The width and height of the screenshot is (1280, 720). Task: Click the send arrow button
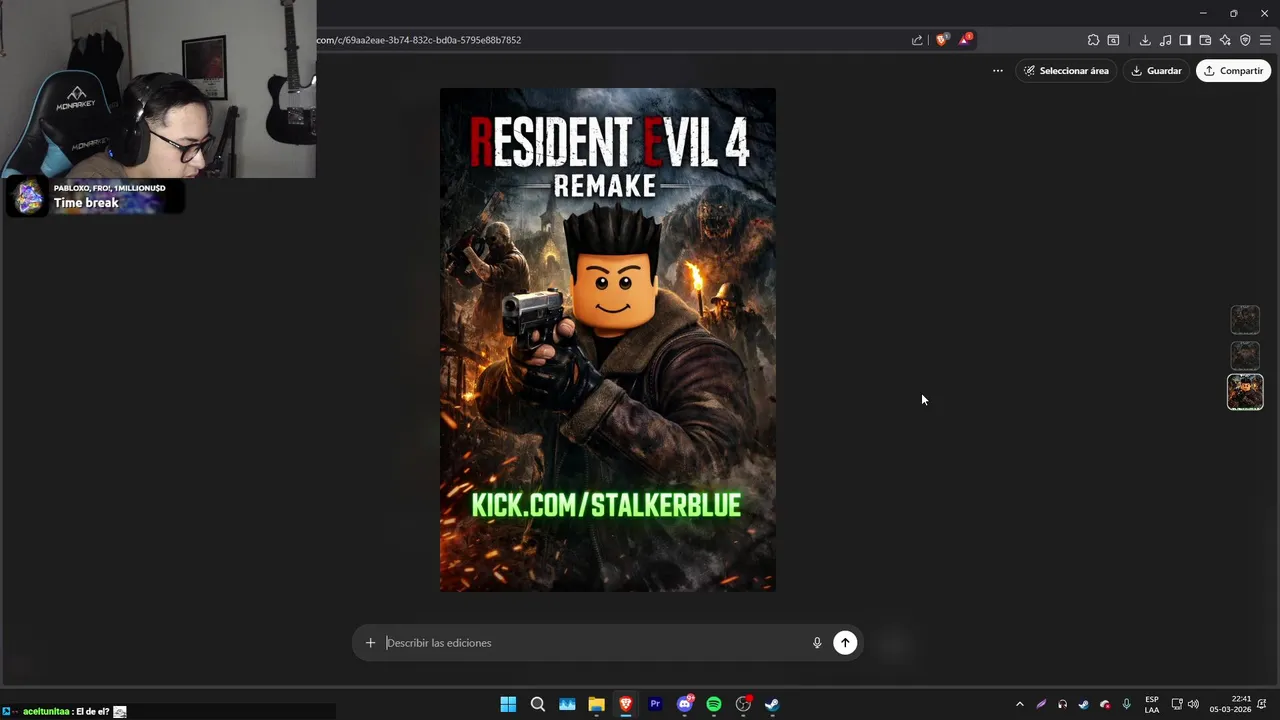[x=845, y=643]
